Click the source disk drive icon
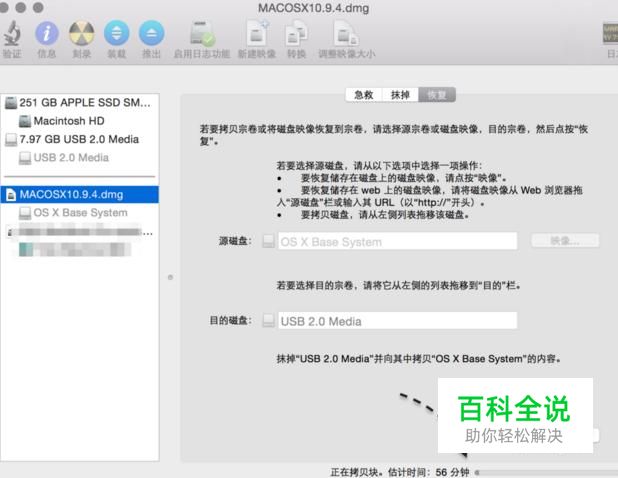 point(268,241)
